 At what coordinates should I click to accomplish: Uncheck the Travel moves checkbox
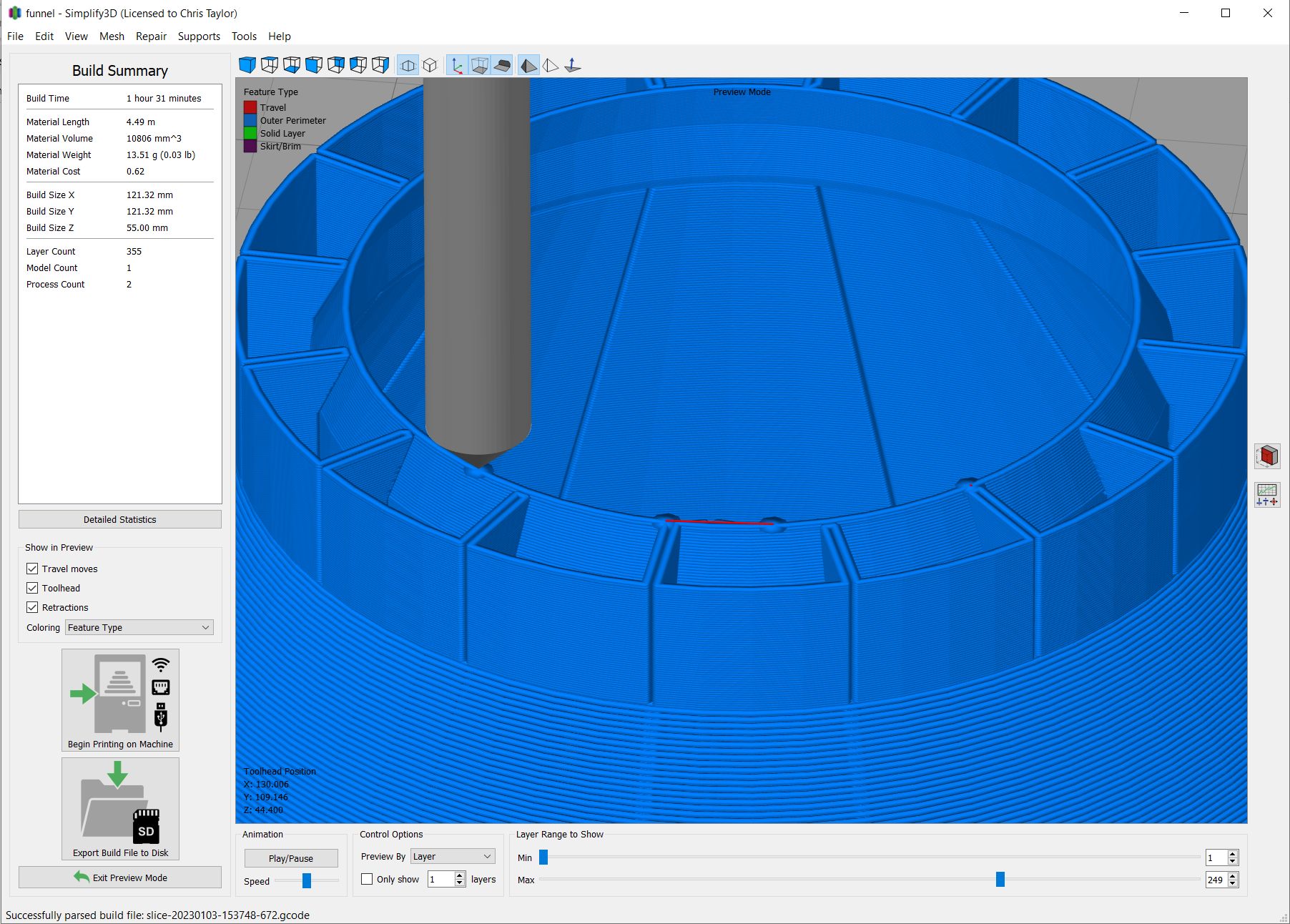pyautogui.click(x=32, y=569)
